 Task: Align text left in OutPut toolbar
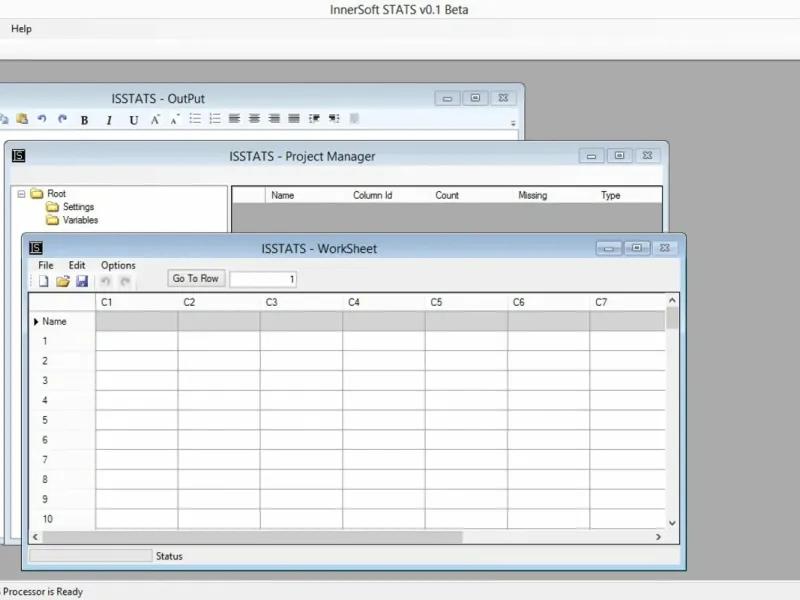[x=234, y=119]
